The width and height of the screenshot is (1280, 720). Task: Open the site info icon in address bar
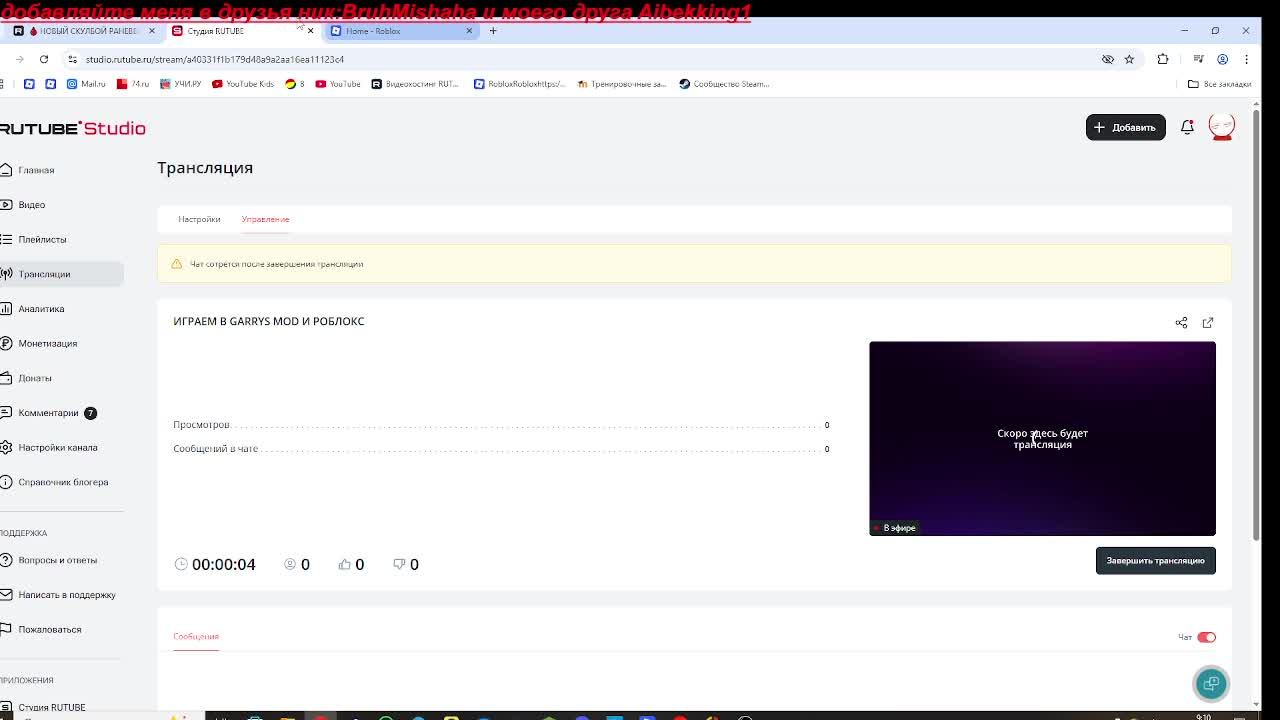click(72, 59)
